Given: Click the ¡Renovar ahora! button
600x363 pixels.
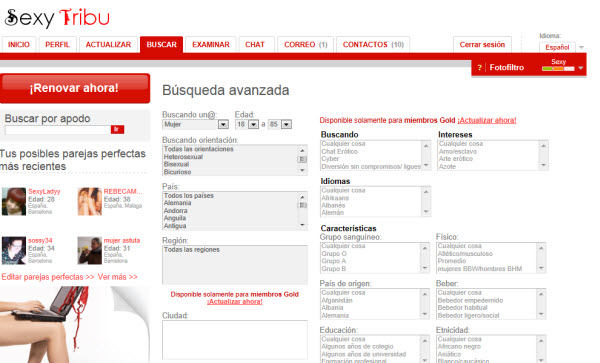Looking at the screenshot, I should [75, 88].
